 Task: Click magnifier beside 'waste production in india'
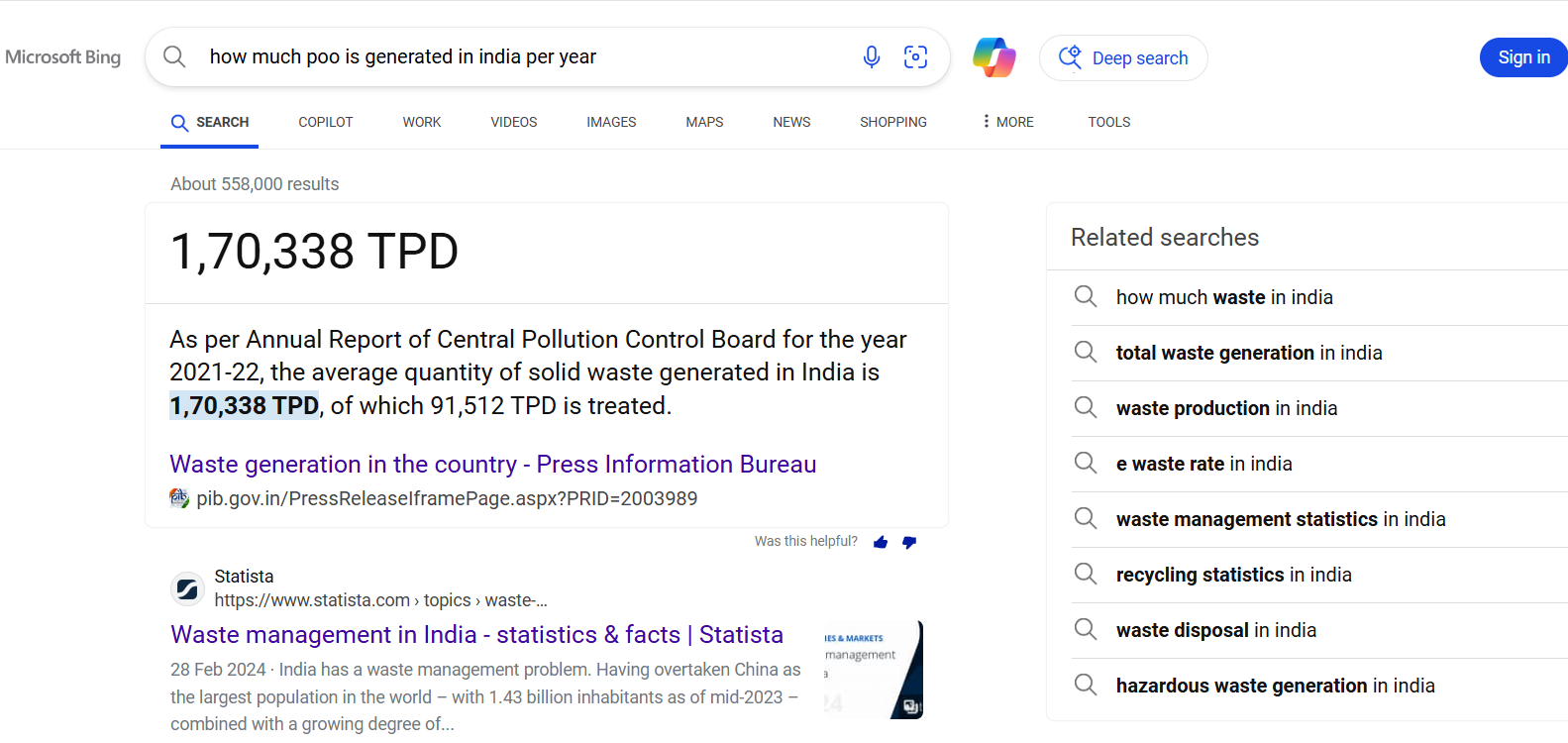pos(1086,407)
